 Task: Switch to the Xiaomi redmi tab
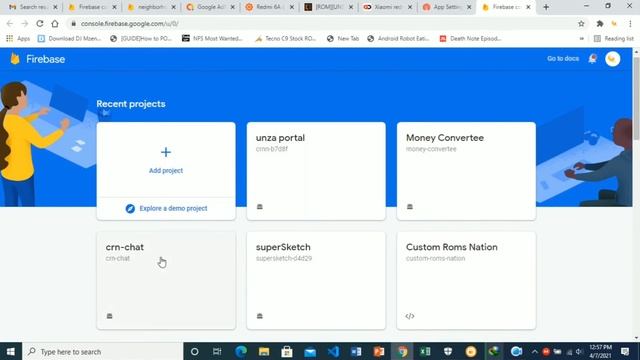click(388, 7)
